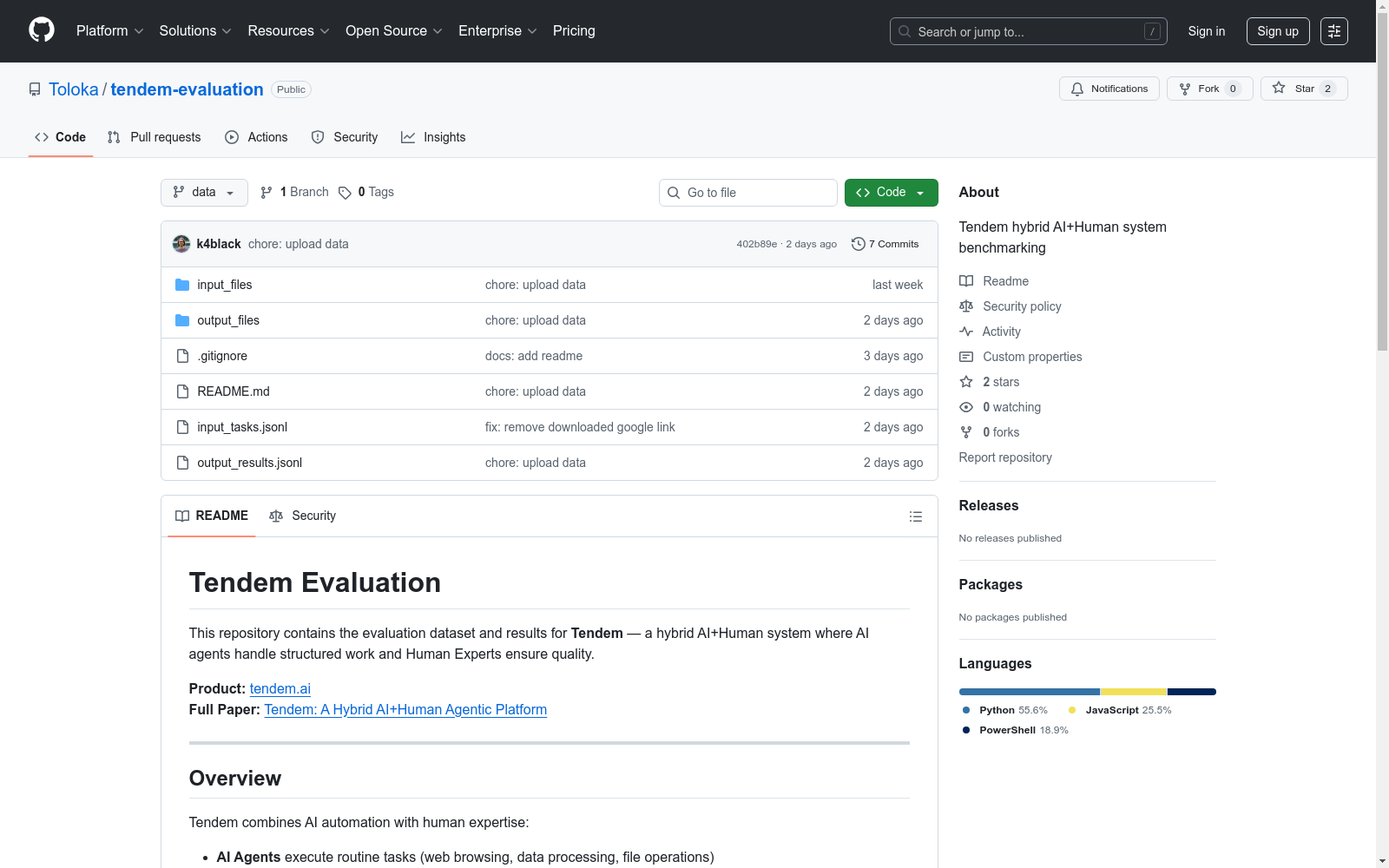Click the Notifications bell icon
The height and width of the screenshot is (868, 1389).
pyautogui.click(x=1077, y=89)
